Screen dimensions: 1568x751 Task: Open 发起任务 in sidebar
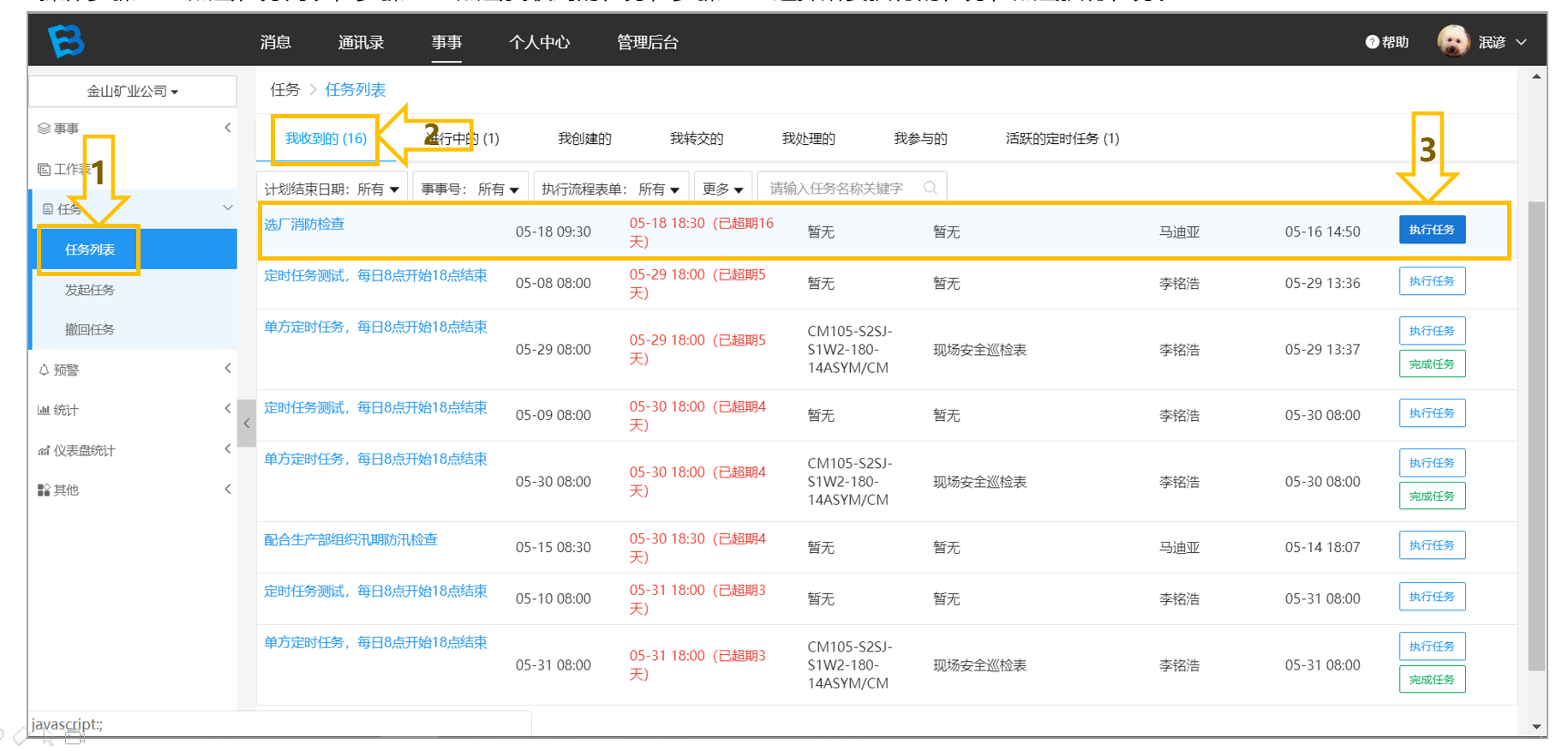pyautogui.click(x=90, y=290)
